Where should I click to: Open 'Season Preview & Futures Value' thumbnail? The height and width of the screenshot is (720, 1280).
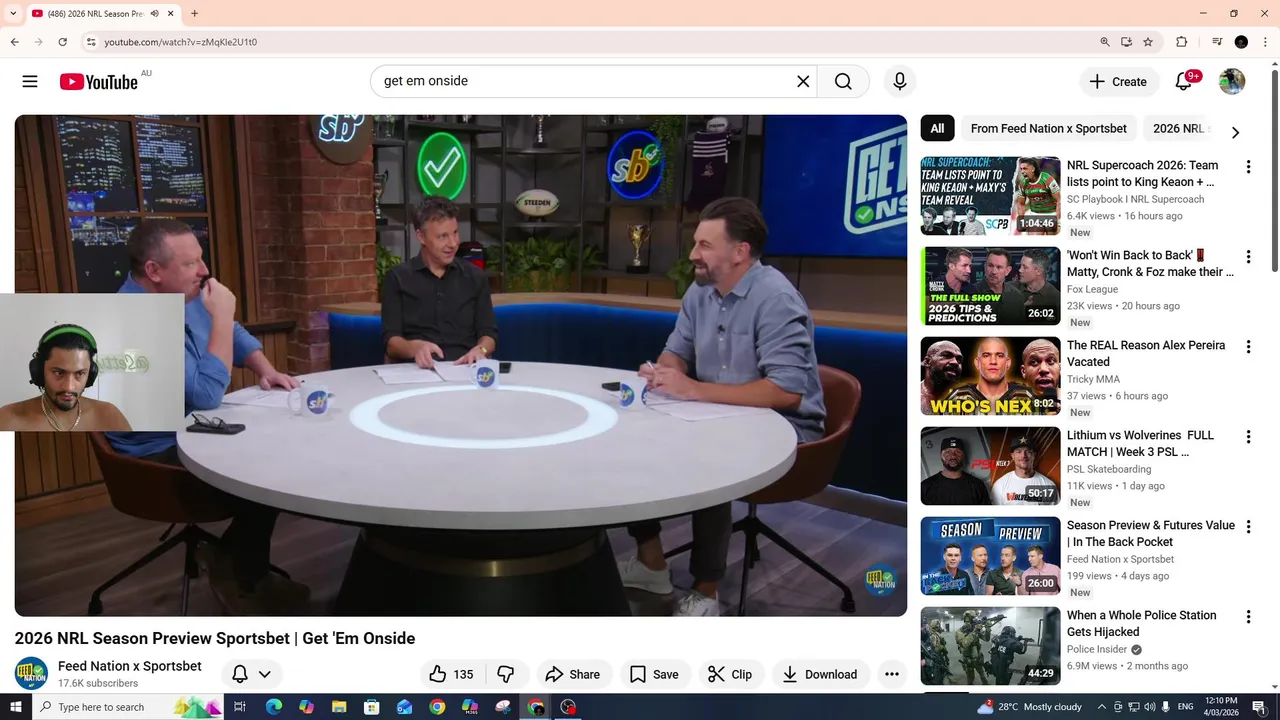tap(990, 556)
